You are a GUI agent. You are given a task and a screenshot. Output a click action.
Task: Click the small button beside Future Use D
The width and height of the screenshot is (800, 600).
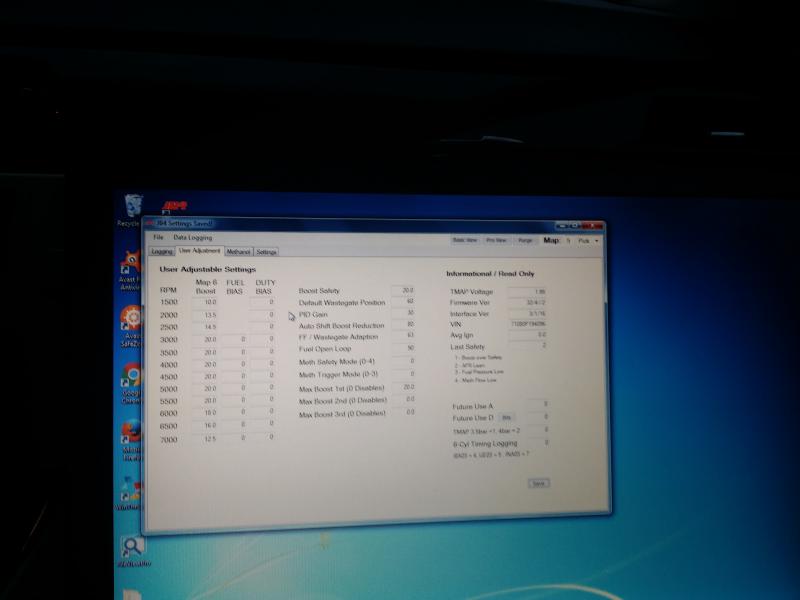506,417
